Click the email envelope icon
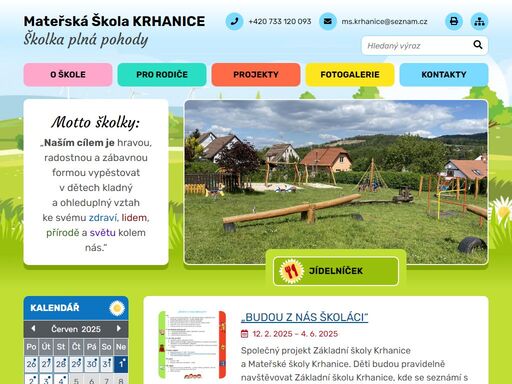 pyautogui.click(x=328, y=21)
